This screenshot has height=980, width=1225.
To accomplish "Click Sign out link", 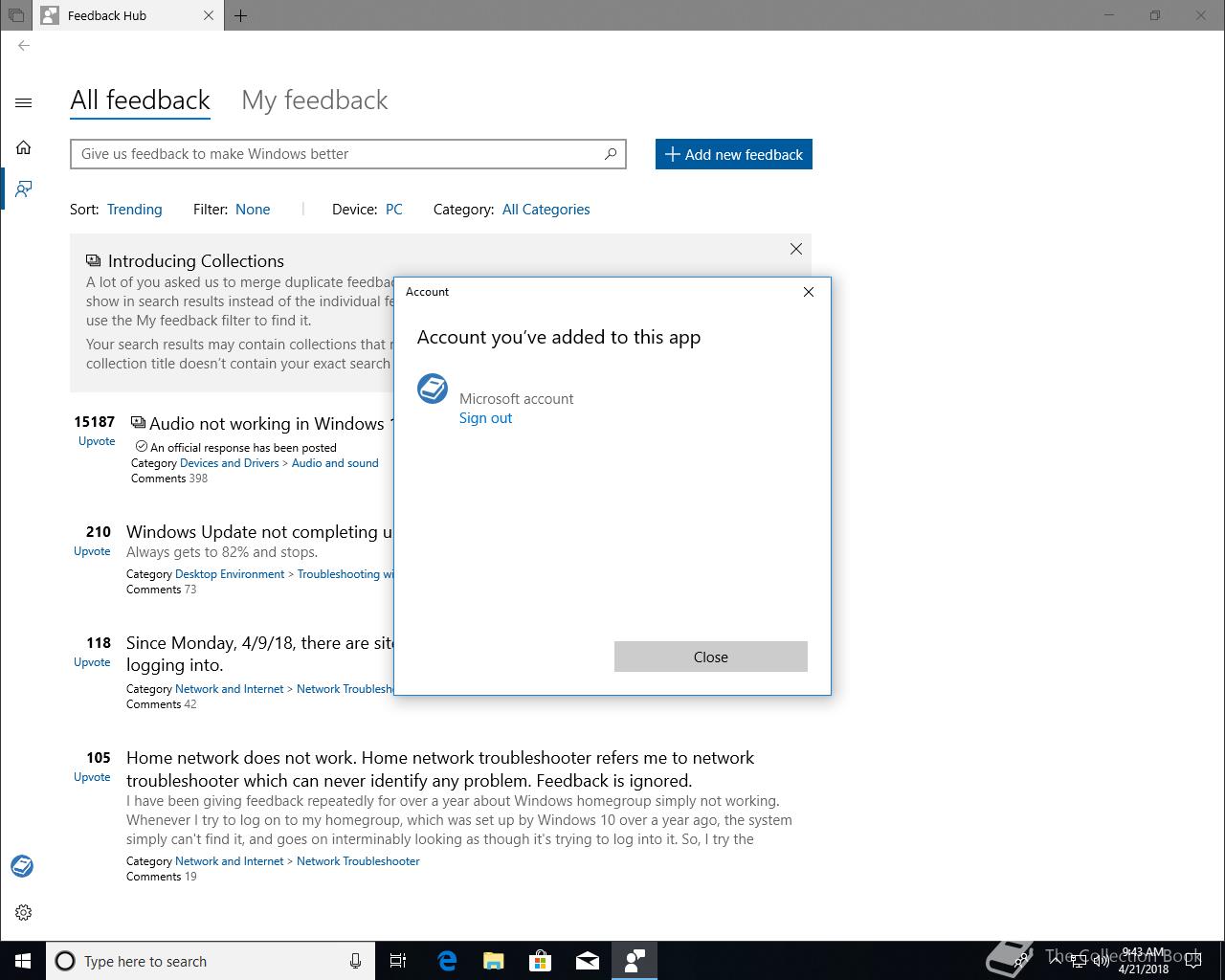I will (485, 418).
